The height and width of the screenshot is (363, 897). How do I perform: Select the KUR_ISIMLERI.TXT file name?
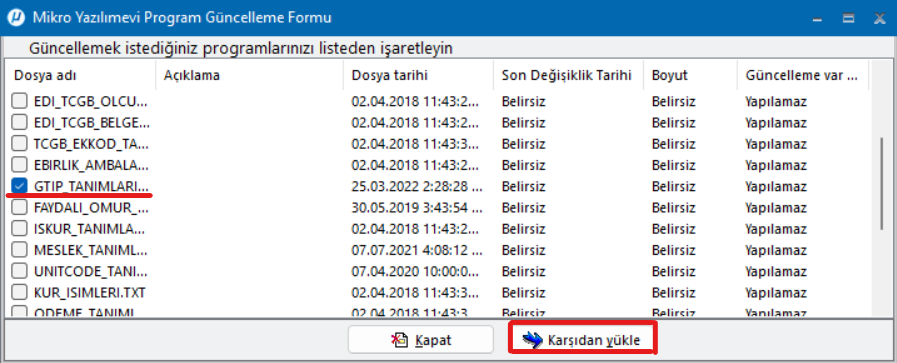[x=90, y=293]
